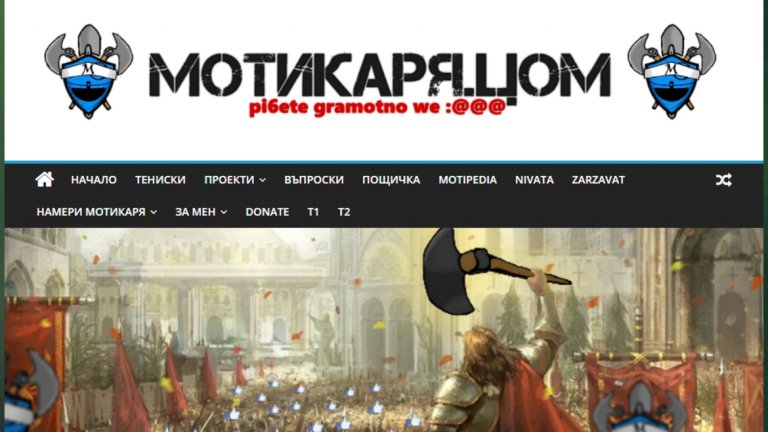This screenshot has height=432, width=768.
Task: Expand the НАМЕРИ МОТИКАРЯ submenu
Action: click(x=96, y=212)
